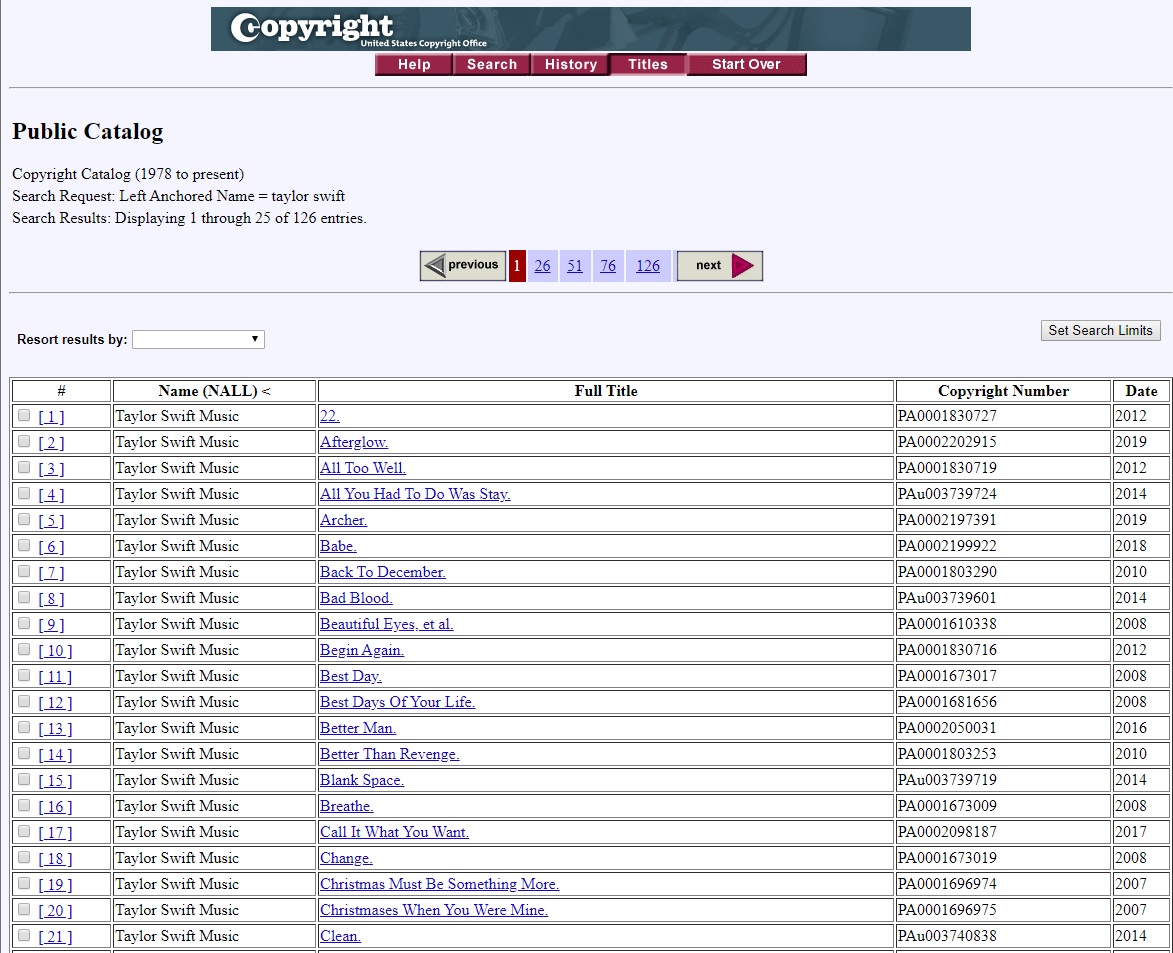
Task: Click entry number link [ 16 ]
Action: 55,806
